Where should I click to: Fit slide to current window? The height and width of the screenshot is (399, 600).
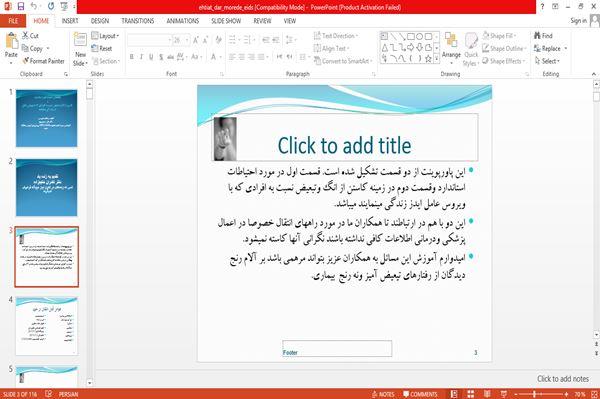pos(594,394)
